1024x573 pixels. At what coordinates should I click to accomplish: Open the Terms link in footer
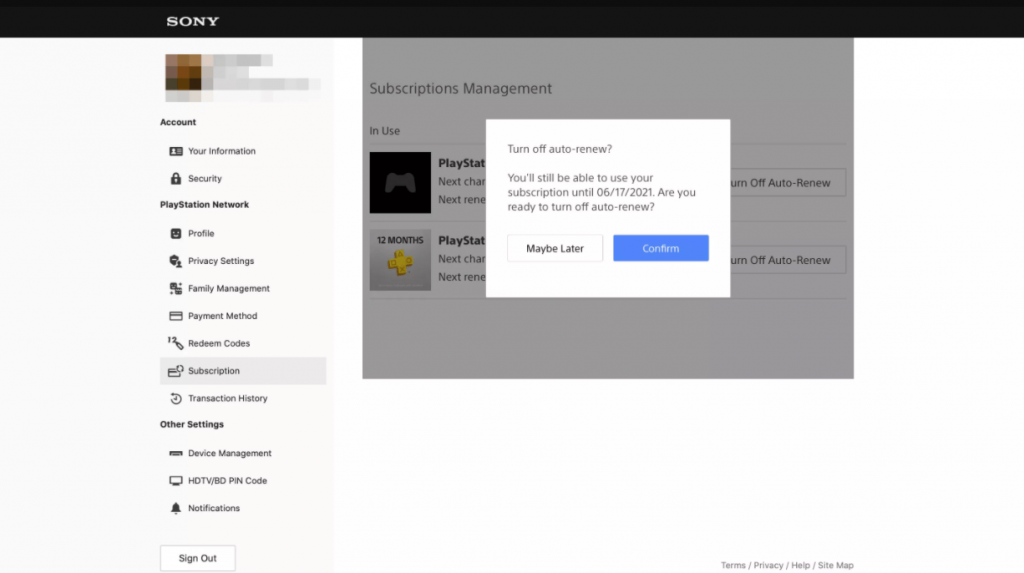tap(733, 565)
